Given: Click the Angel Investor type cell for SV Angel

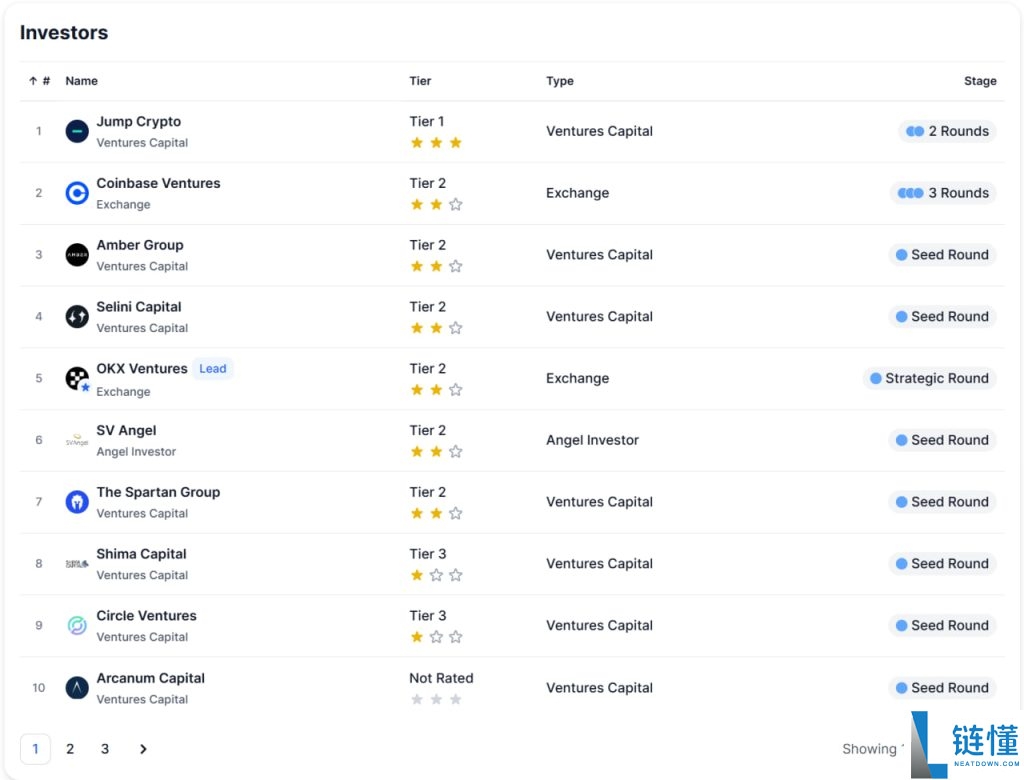Looking at the screenshot, I should coord(592,440).
